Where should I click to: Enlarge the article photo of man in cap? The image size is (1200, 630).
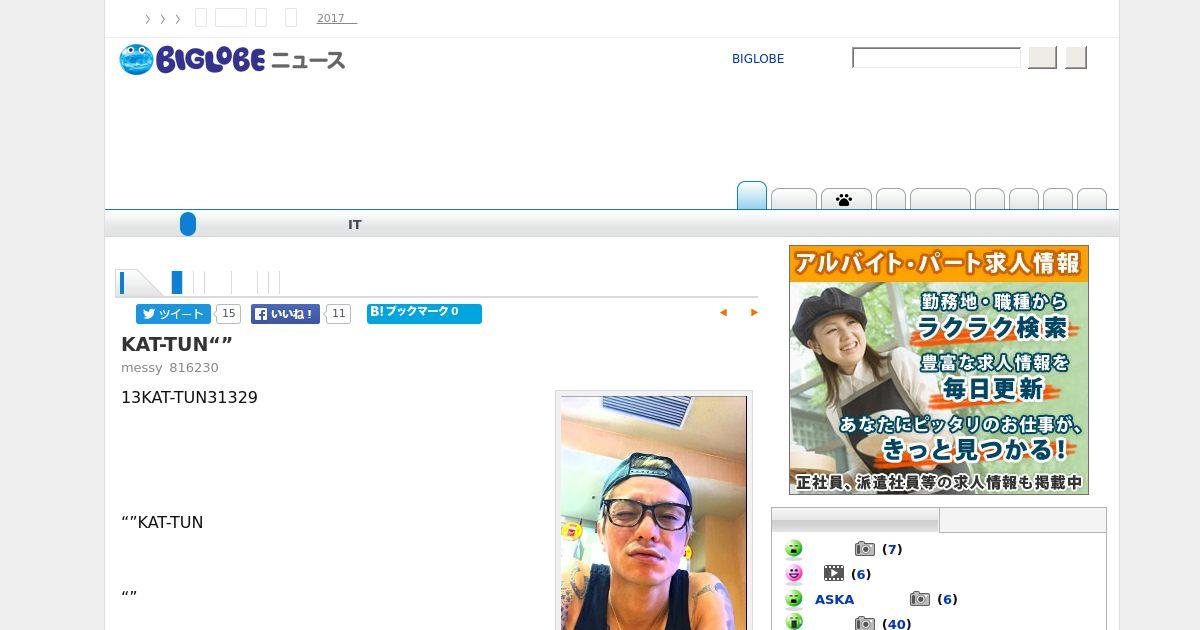pos(654,513)
